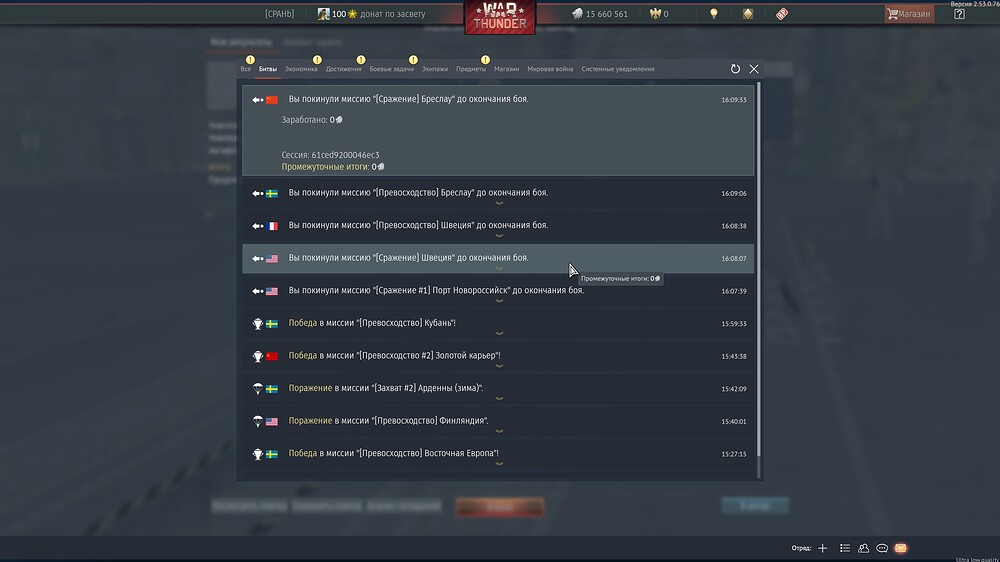Click the Golden Eagles currency icon
The image size is (1000, 562).
[657, 14]
